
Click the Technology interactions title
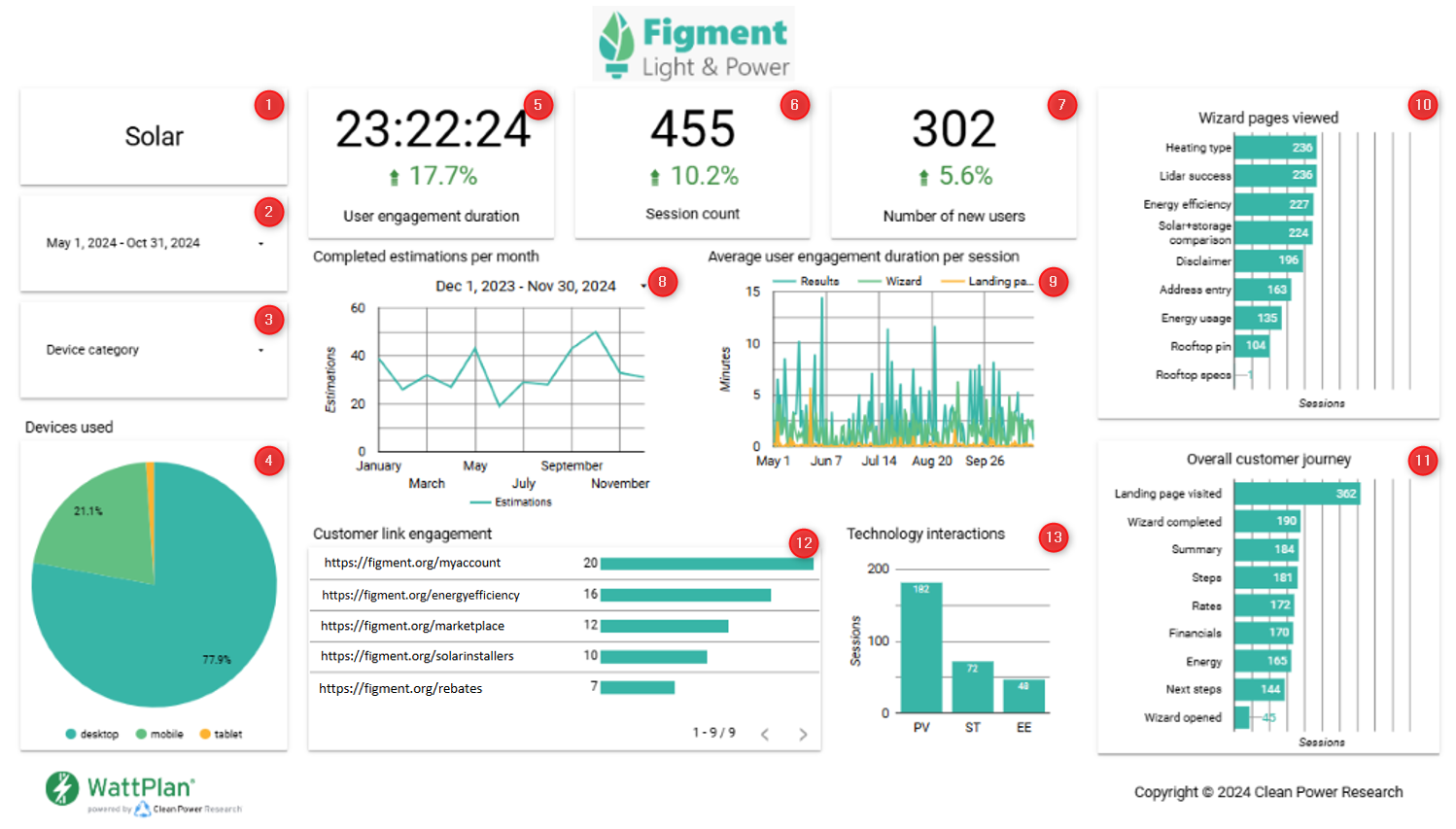[x=925, y=534]
